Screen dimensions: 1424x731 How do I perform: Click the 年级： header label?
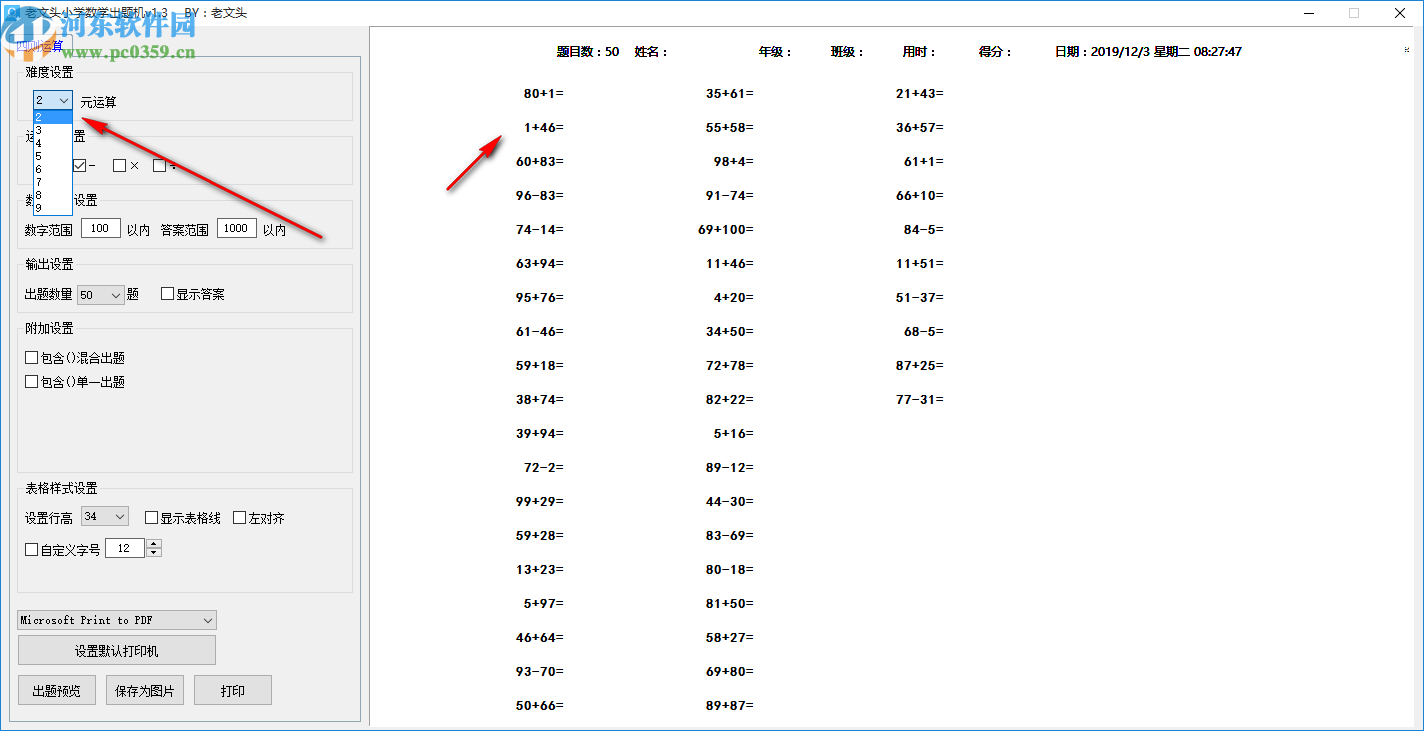[775, 52]
